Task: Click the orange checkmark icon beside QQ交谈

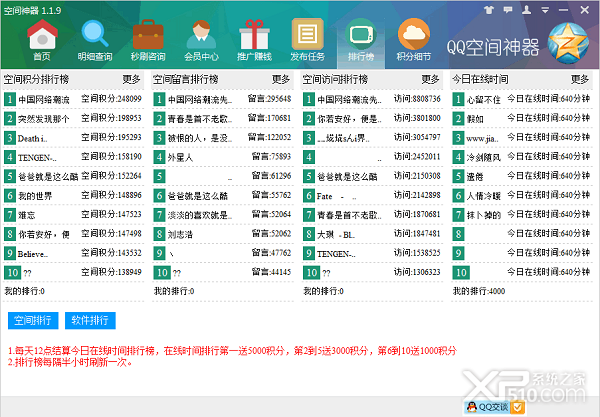Action: pos(517,407)
